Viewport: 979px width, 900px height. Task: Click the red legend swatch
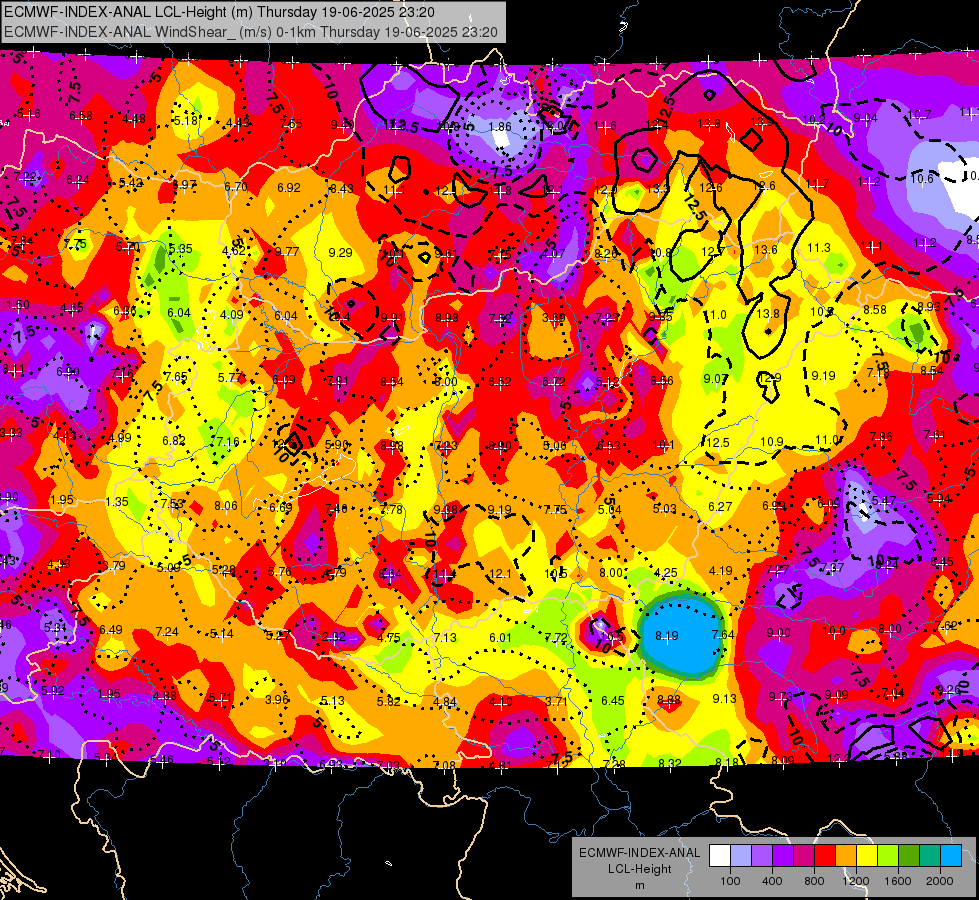tap(825, 856)
